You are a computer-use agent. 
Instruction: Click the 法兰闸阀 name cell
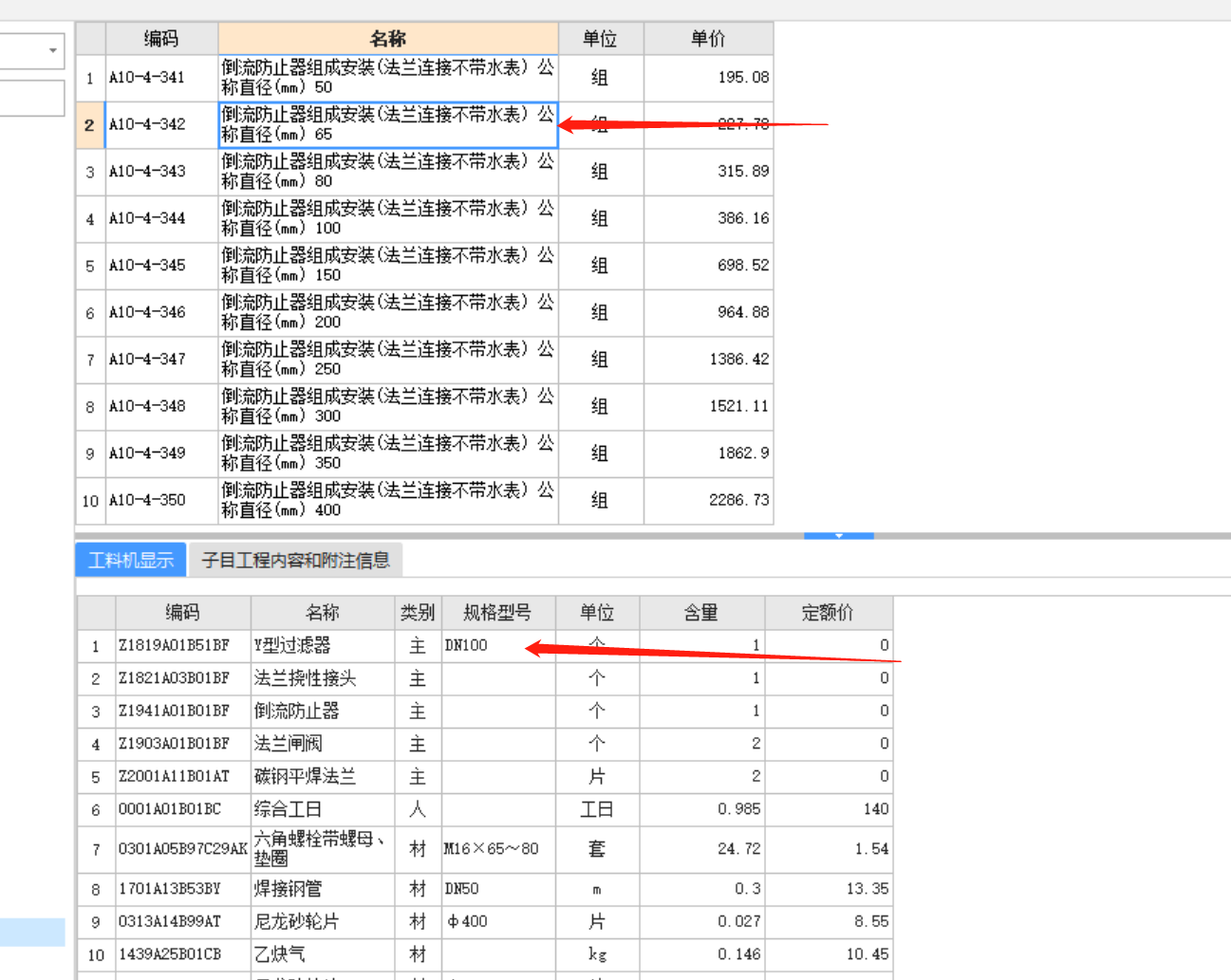(323, 744)
